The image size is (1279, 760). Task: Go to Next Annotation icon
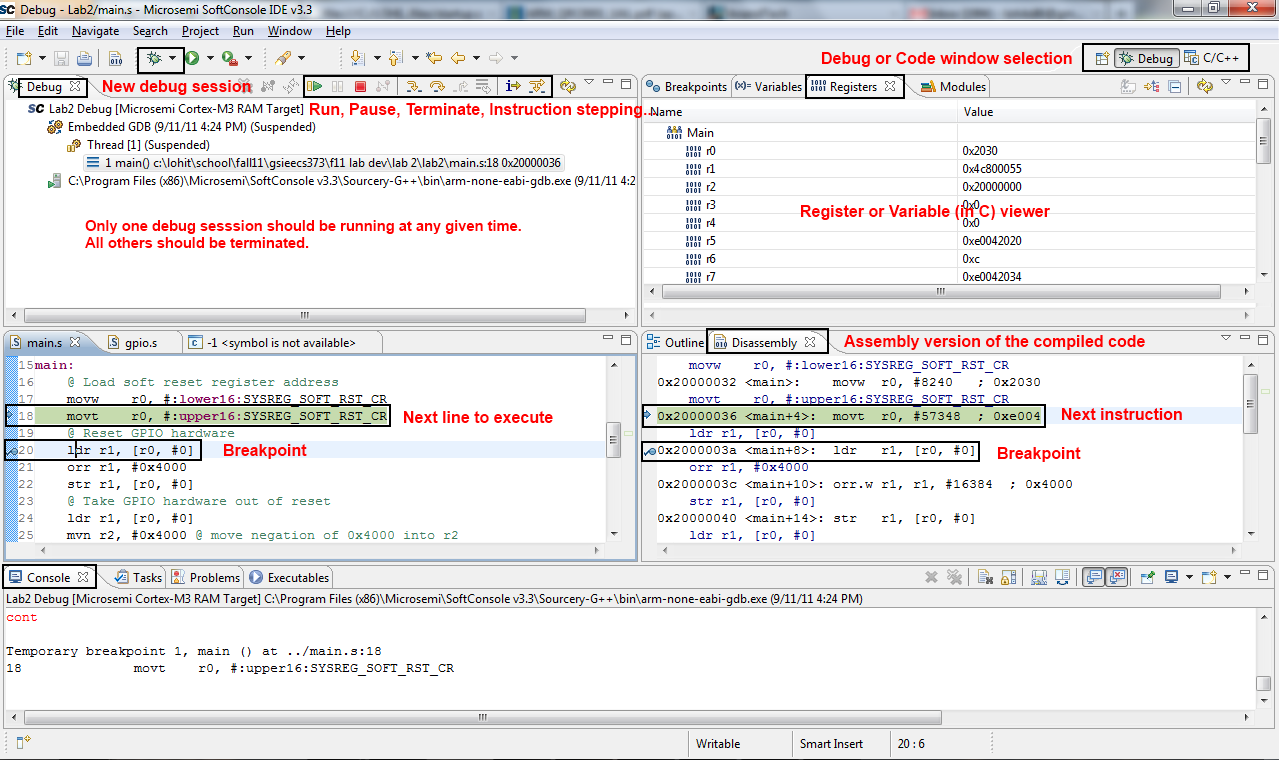tap(357, 58)
